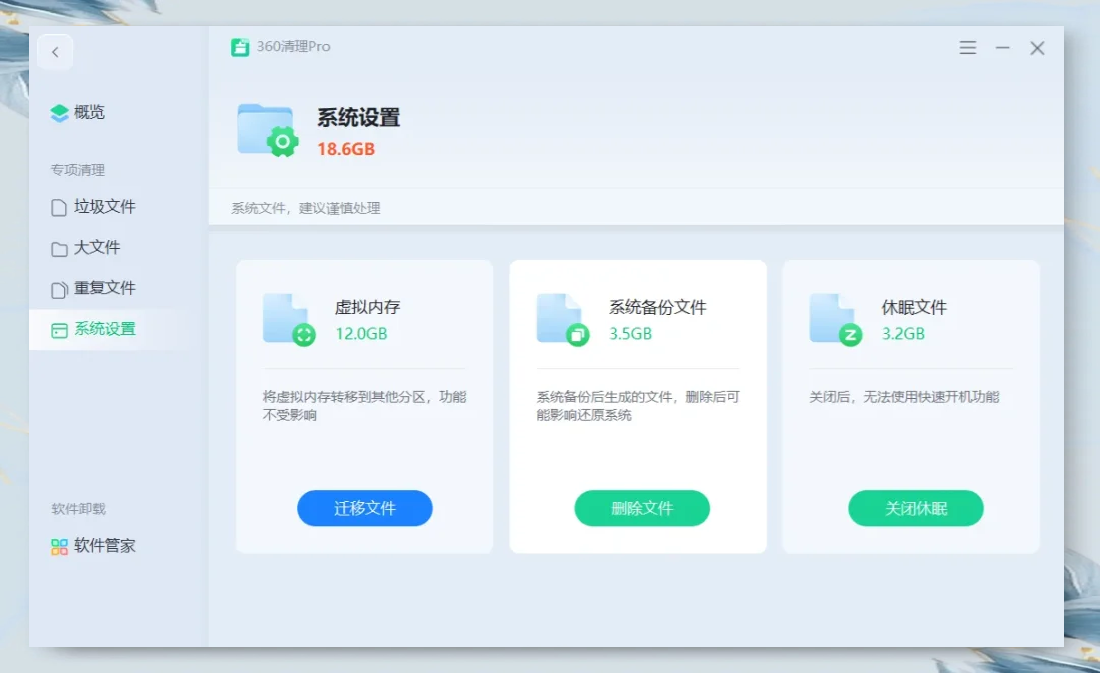
Task: Click the back arrow button
Action: [55, 52]
